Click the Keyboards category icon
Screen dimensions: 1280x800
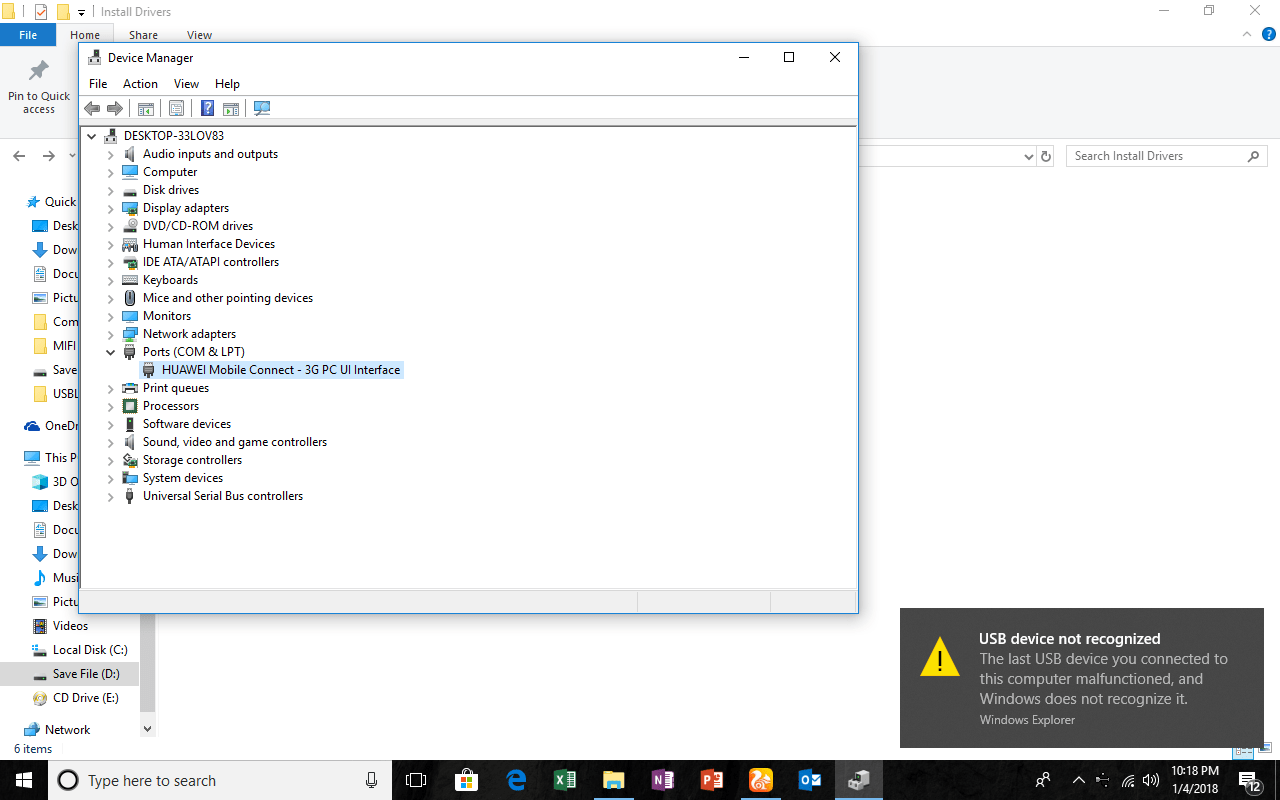130,280
